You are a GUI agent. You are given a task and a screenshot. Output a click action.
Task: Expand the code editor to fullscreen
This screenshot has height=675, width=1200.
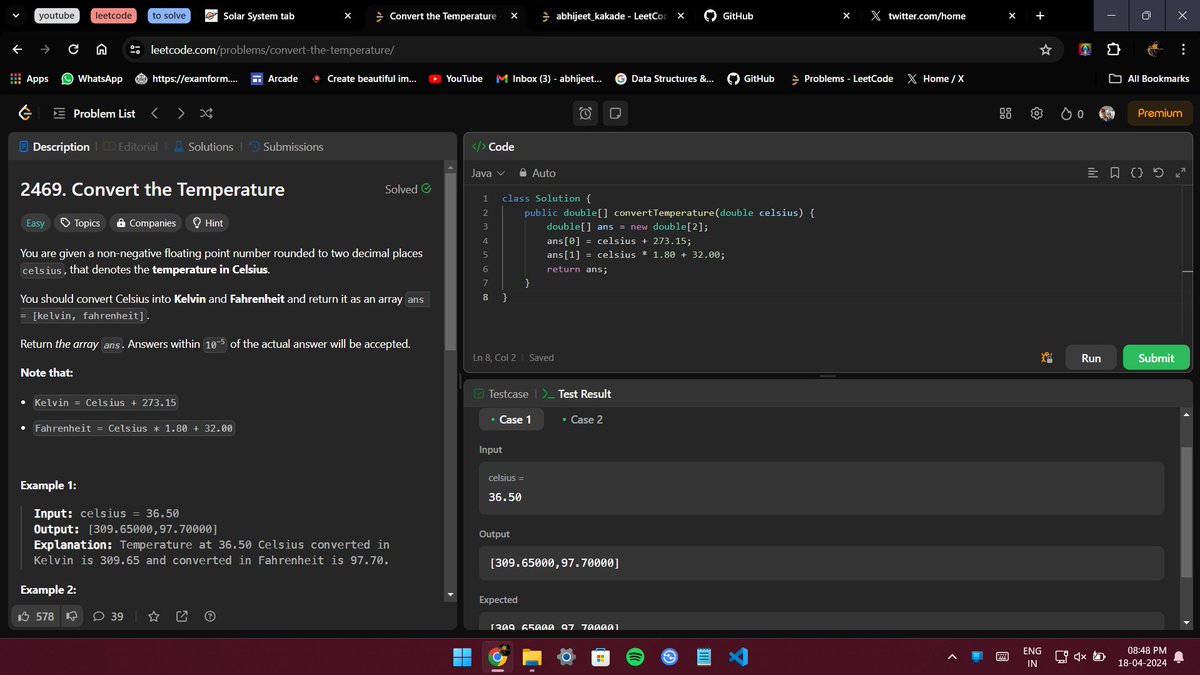(x=1180, y=173)
